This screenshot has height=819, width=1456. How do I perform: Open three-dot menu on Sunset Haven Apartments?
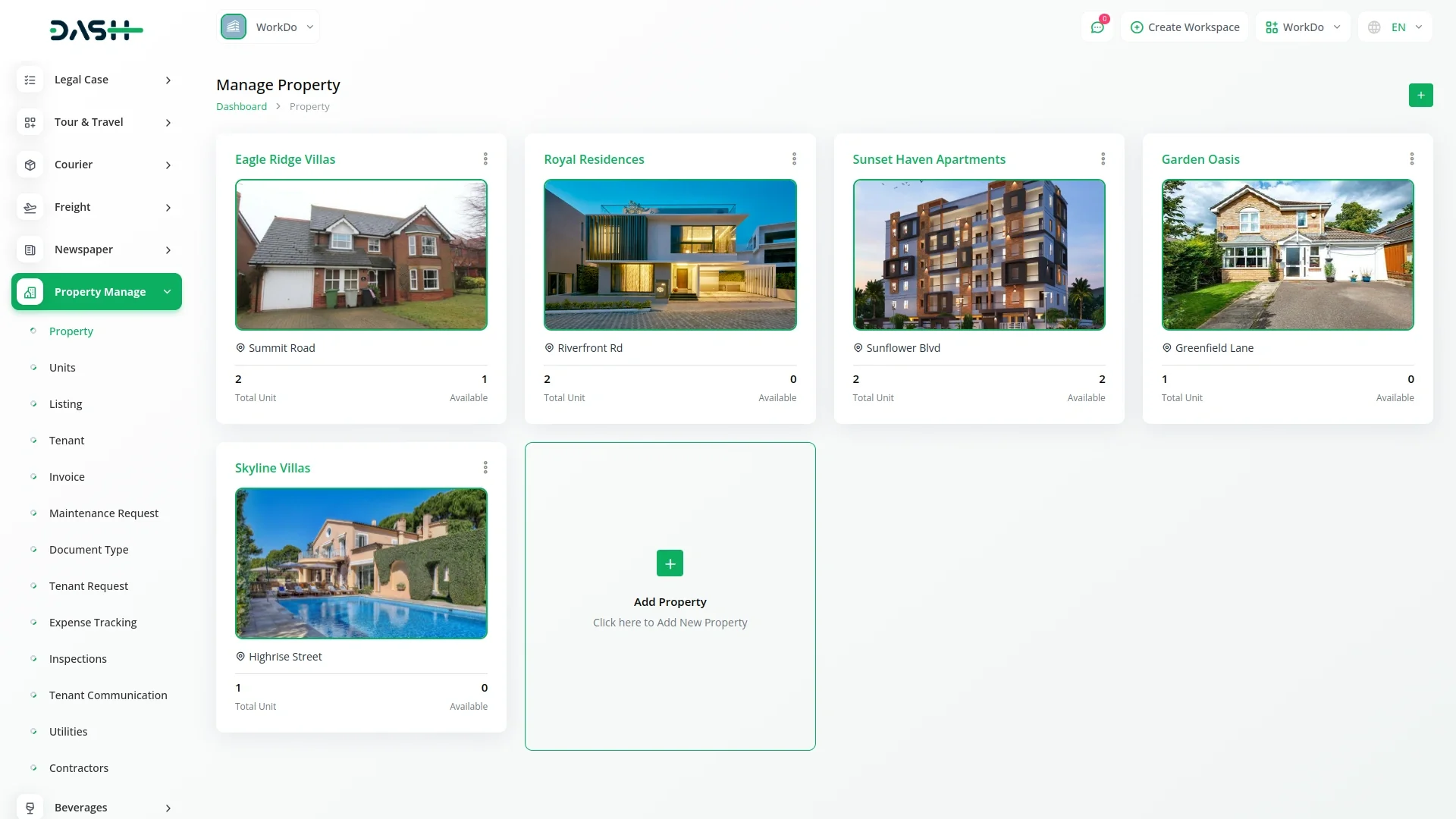[1103, 159]
